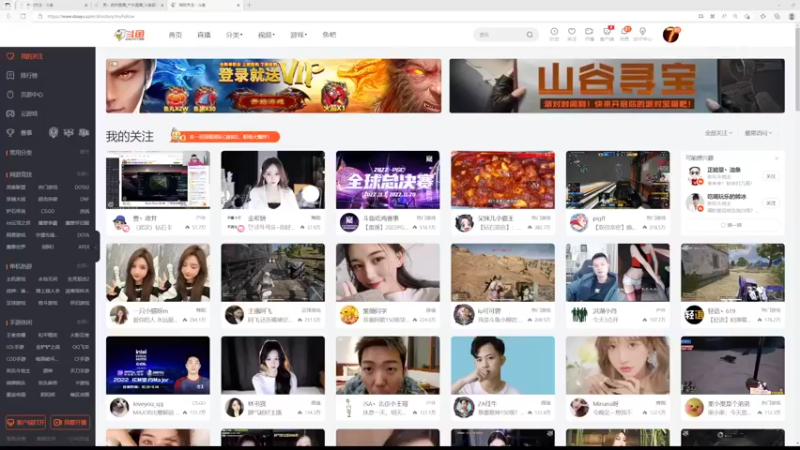Switch to the second browser tab
Screen dimensions: 800x450
coord(130,5)
